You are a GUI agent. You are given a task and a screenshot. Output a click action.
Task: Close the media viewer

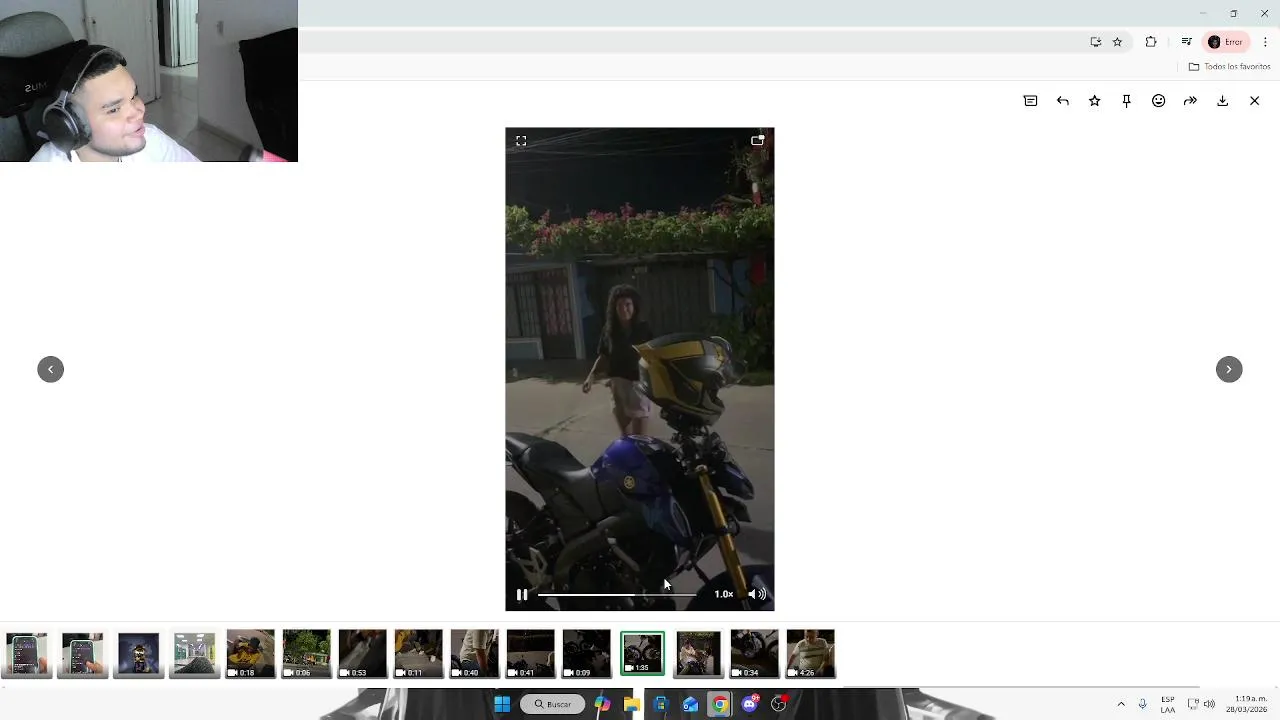1254,101
